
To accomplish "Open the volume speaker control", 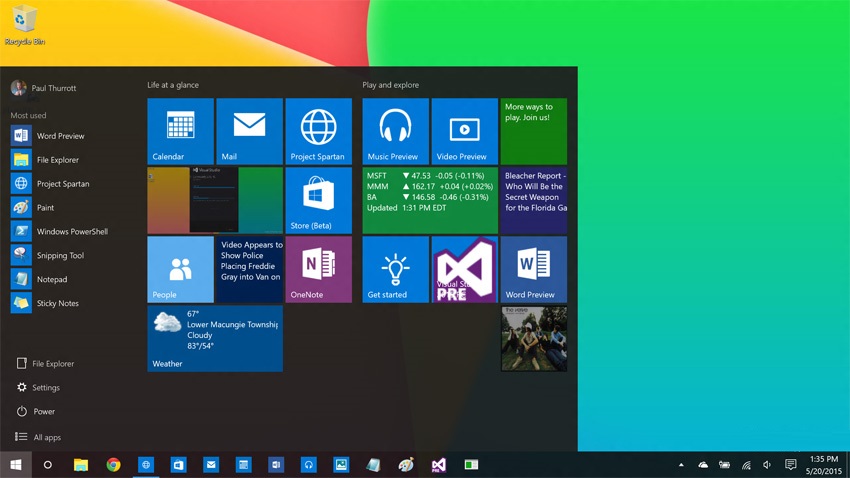I will pos(767,465).
